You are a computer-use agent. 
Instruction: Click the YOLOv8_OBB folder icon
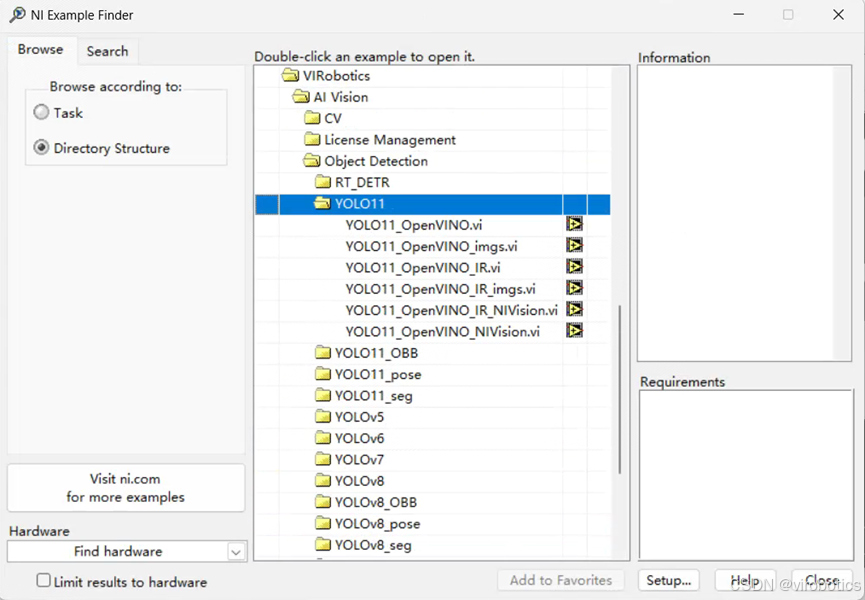tap(323, 502)
